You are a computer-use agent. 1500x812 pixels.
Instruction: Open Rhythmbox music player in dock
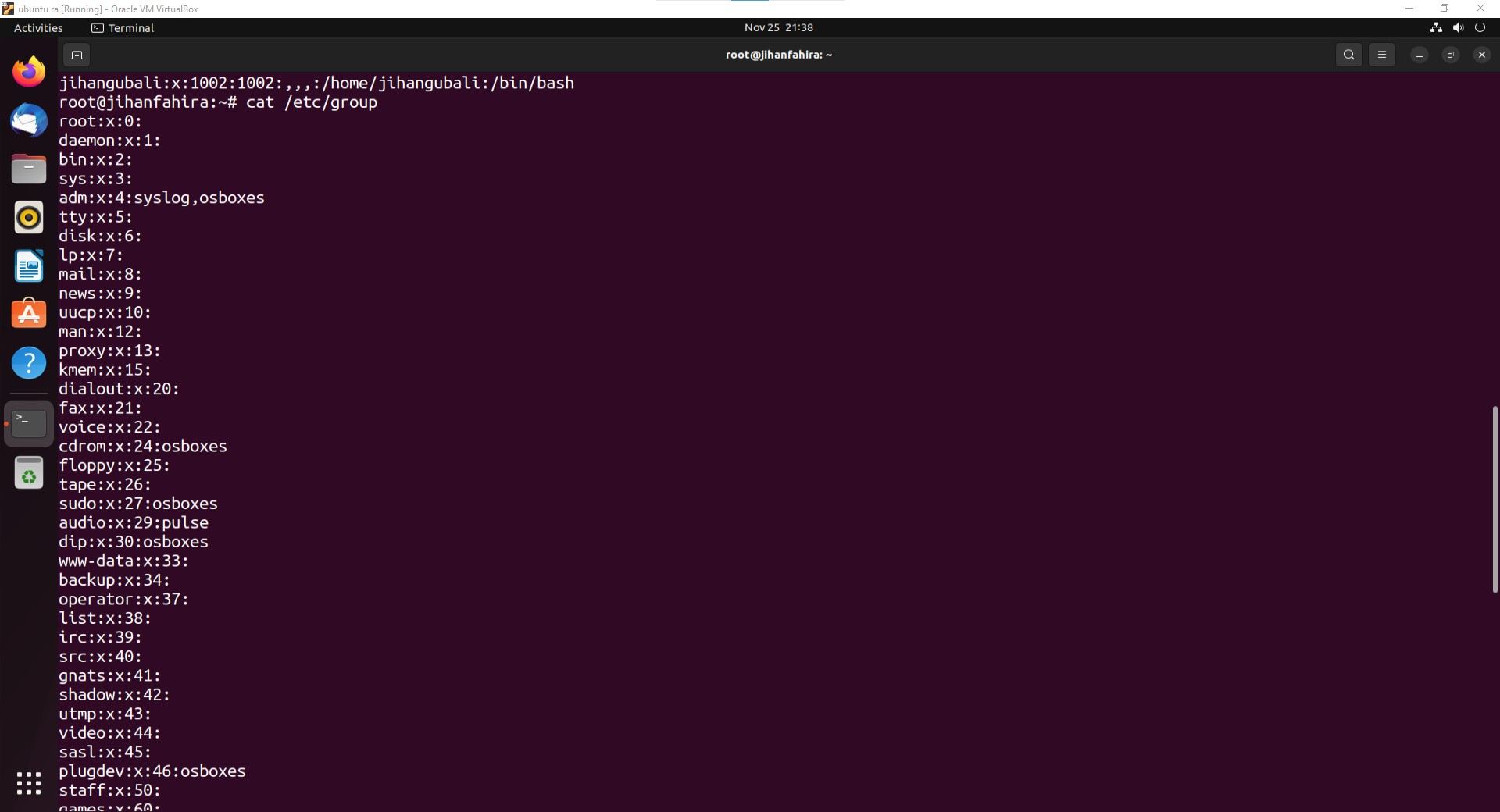click(x=29, y=217)
